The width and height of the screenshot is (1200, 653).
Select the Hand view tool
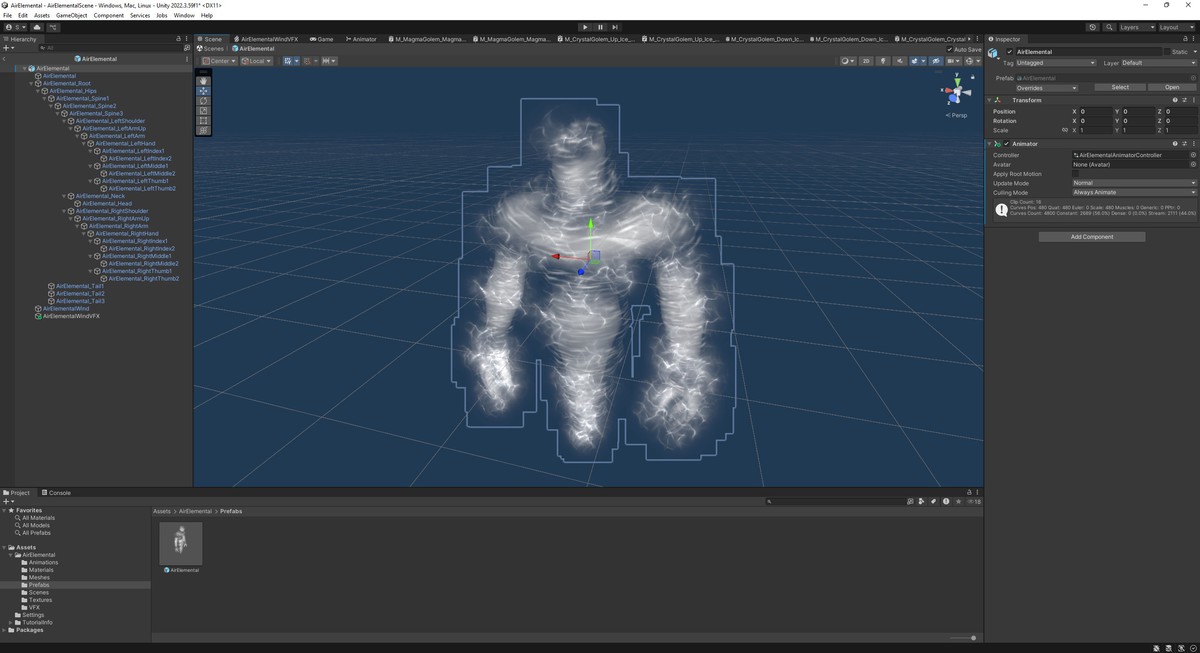[x=204, y=81]
